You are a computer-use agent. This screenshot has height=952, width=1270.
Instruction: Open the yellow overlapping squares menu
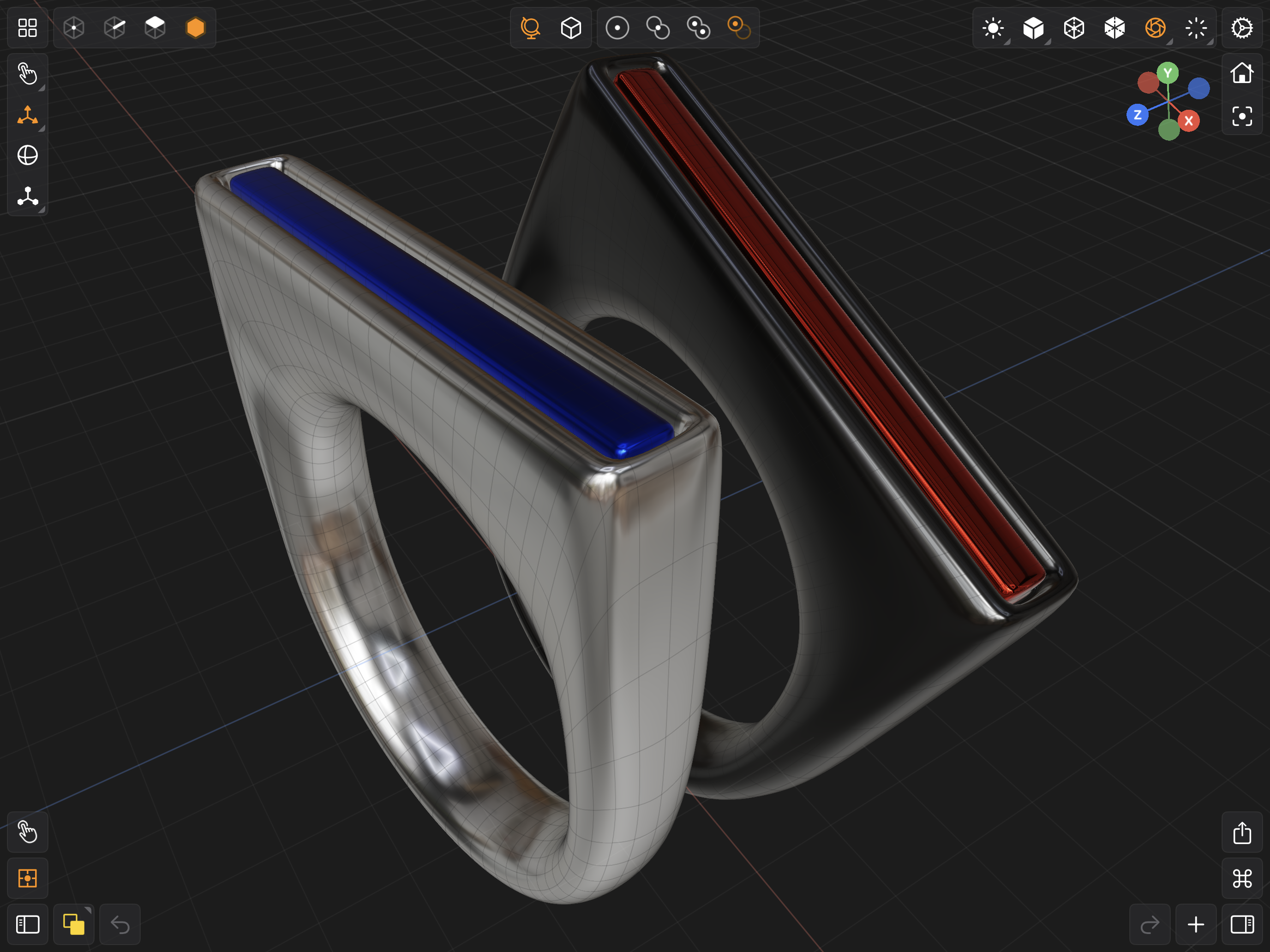[x=74, y=924]
